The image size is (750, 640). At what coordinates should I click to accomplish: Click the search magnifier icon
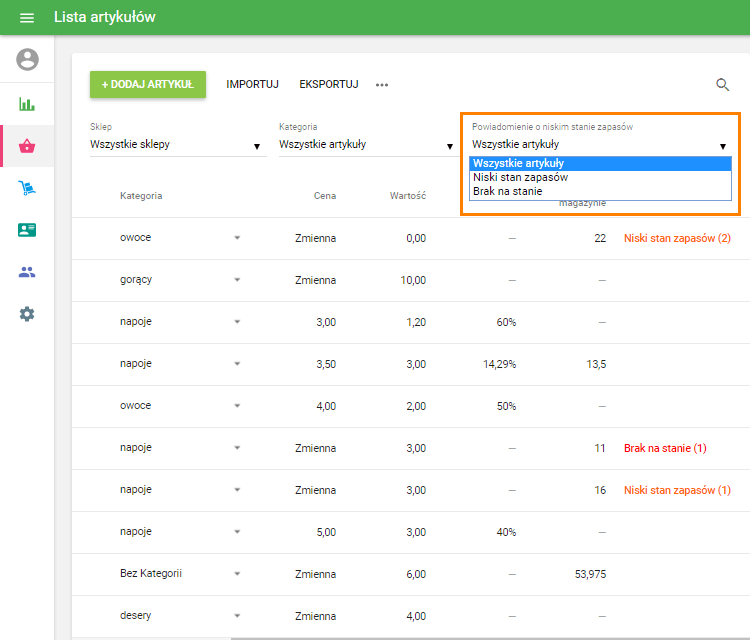[x=723, y=85]
